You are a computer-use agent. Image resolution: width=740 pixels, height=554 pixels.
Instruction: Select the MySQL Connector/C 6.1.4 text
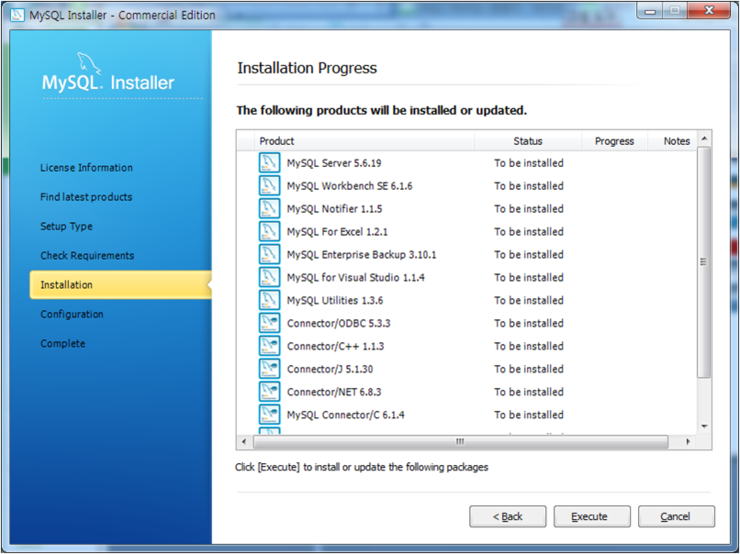(346, 415)
